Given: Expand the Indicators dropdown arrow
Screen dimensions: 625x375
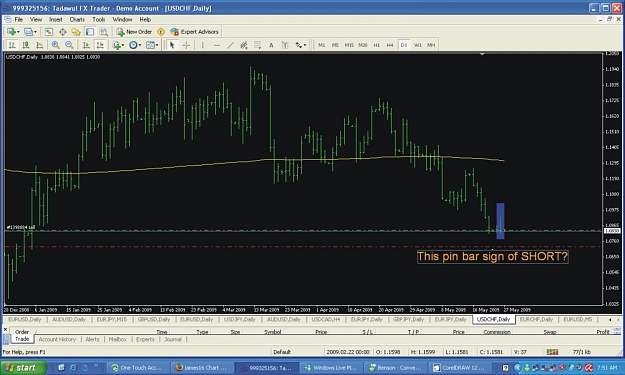Looking at the screenshot, I should click(x=123, y=45).
